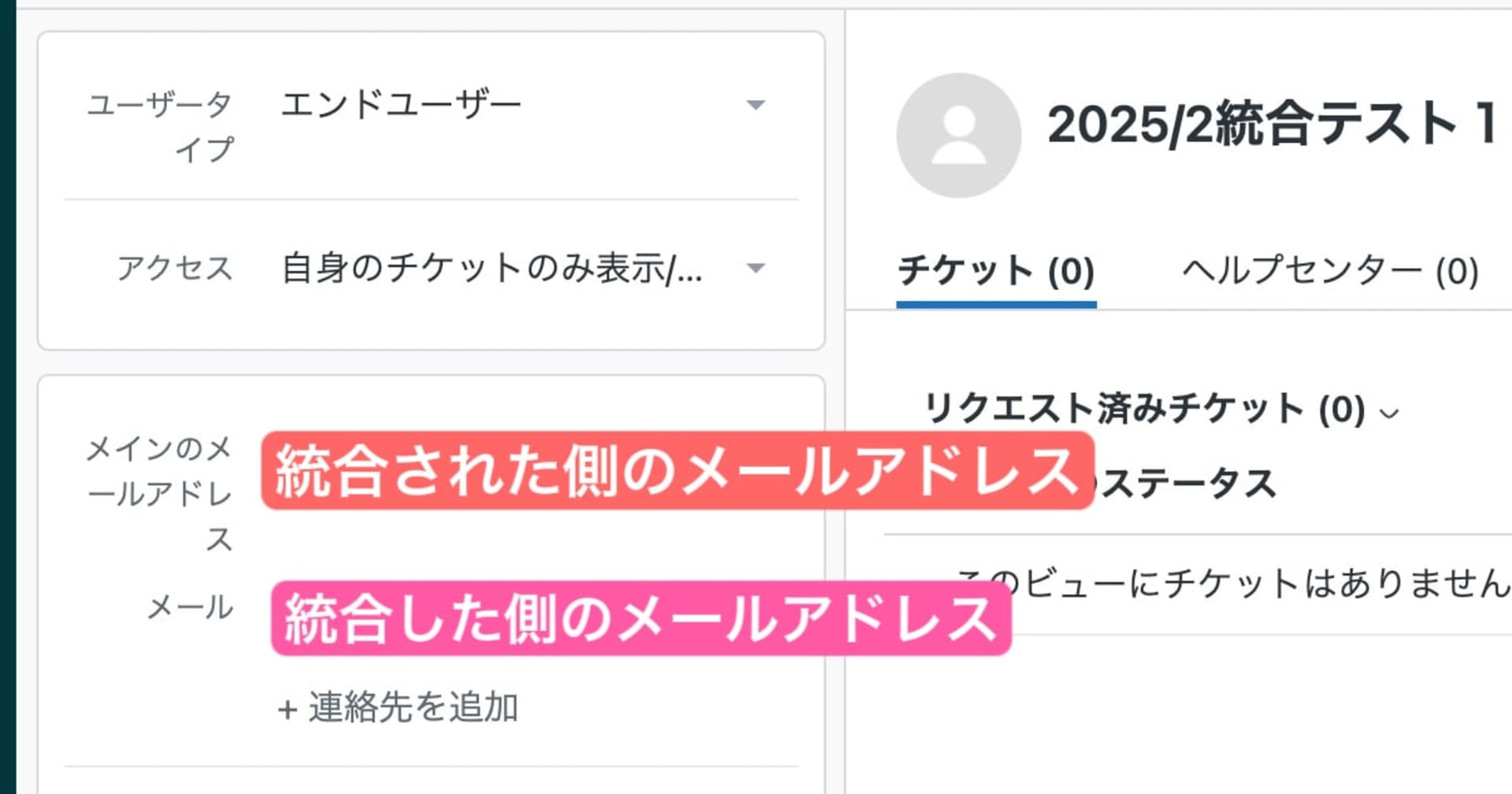Viewport: 1512px width, 794px height.
Task: Click the user avatar placeholder icon
Action: pyautogui.click(x=958, y=135)
